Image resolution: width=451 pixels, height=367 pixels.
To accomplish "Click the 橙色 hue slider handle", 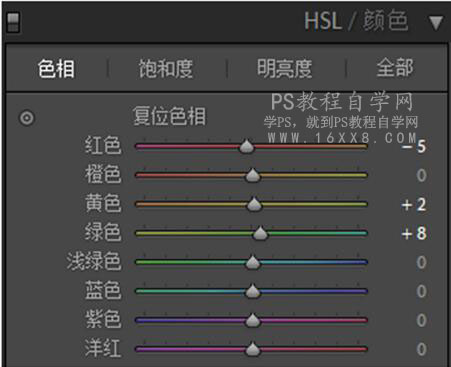I will click(x=252, y=175).
